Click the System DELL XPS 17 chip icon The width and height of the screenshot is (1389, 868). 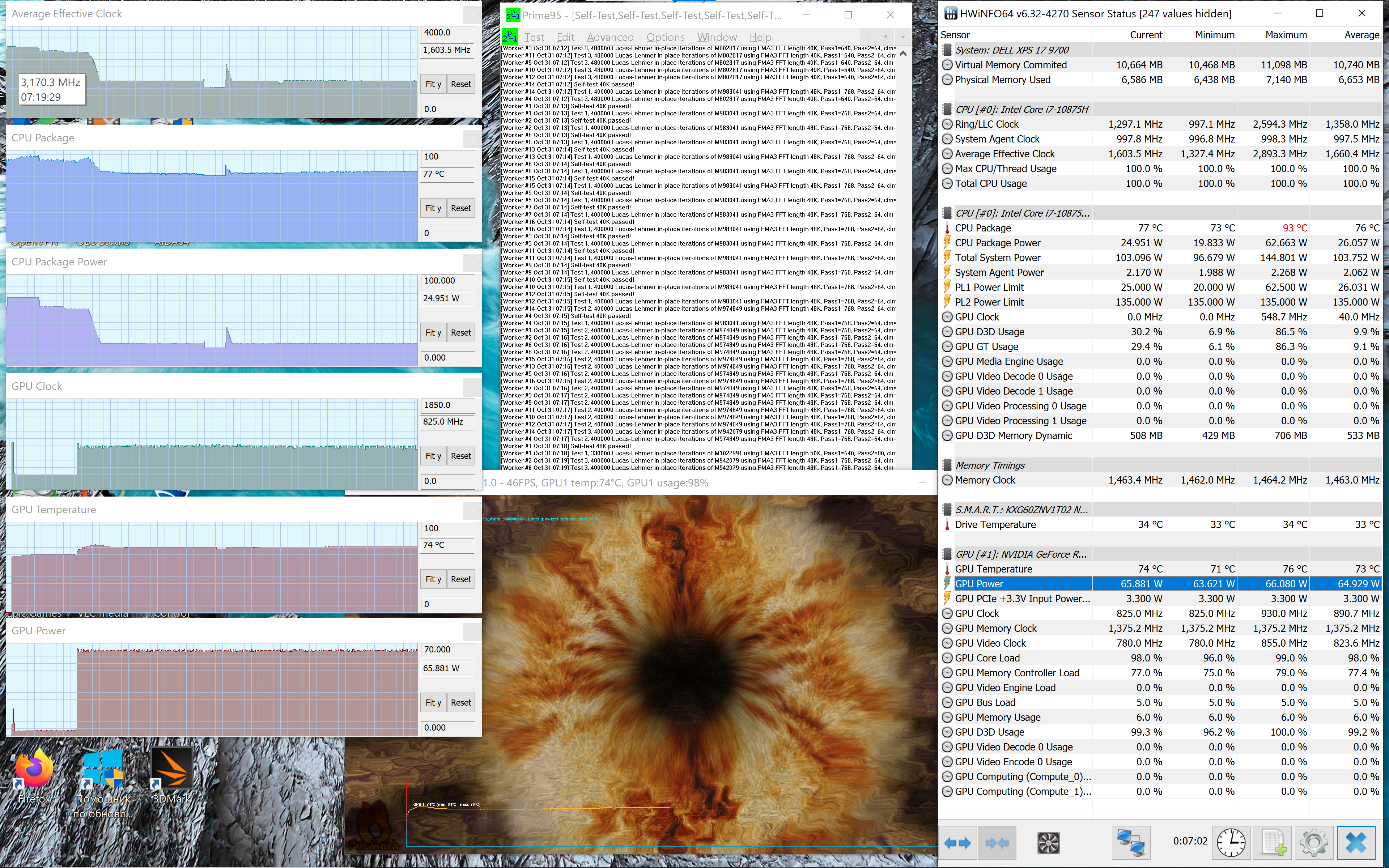point(947,50)
